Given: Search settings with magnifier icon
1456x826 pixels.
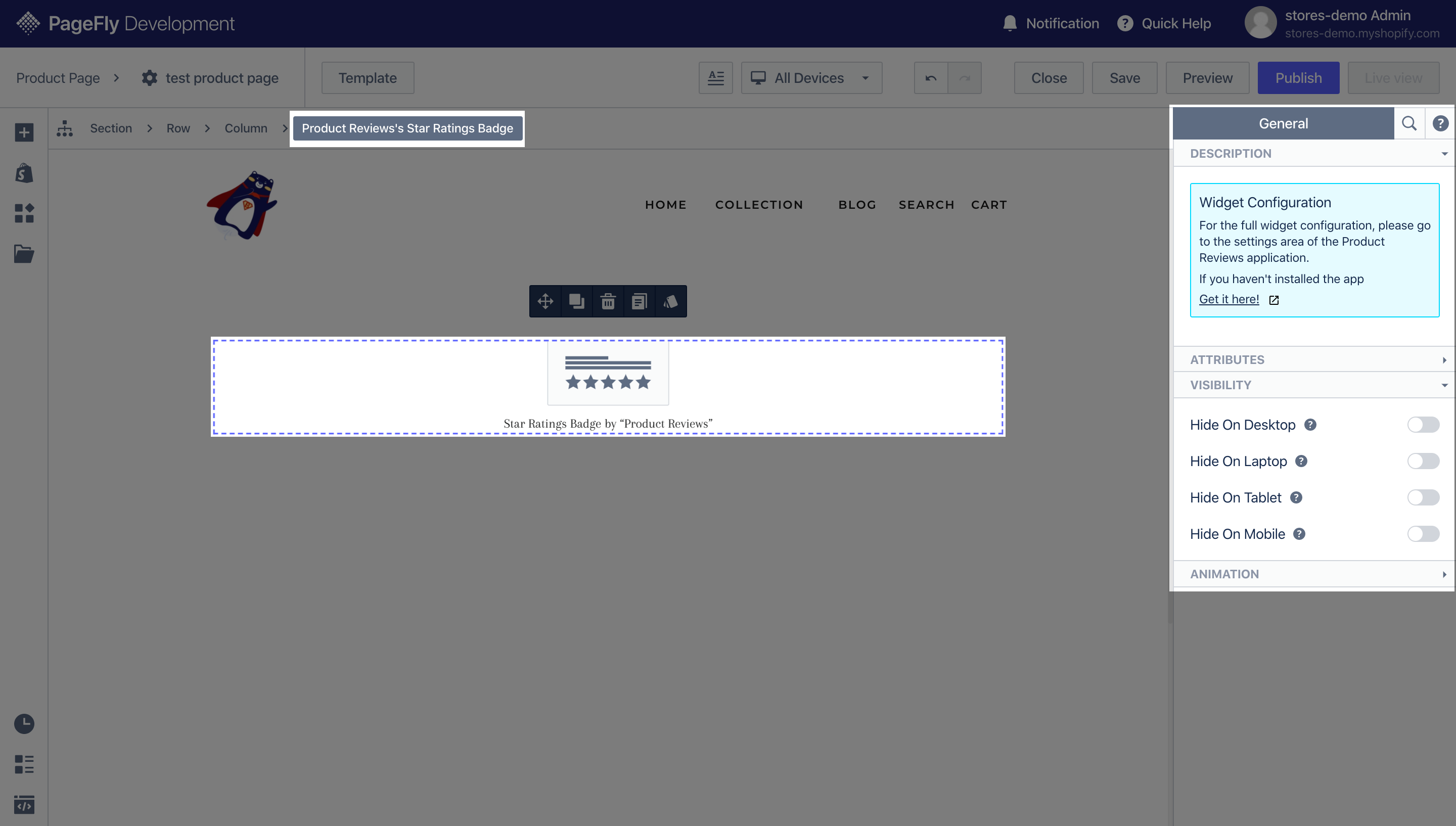Looking at the screenshot, I should [1409, 123].
